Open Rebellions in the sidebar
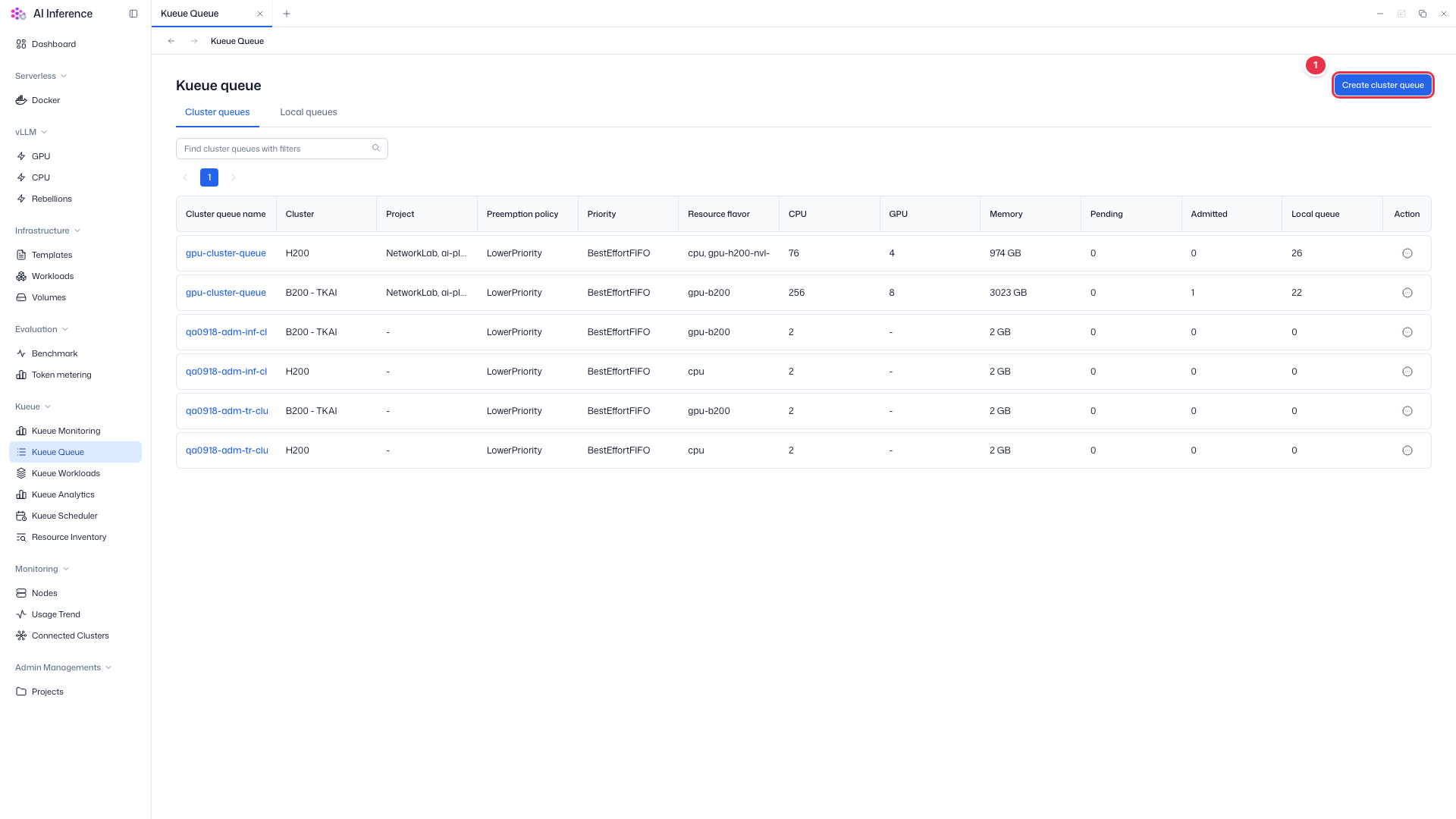This screenshot has height=819, width=1456. tap(75, 199)
